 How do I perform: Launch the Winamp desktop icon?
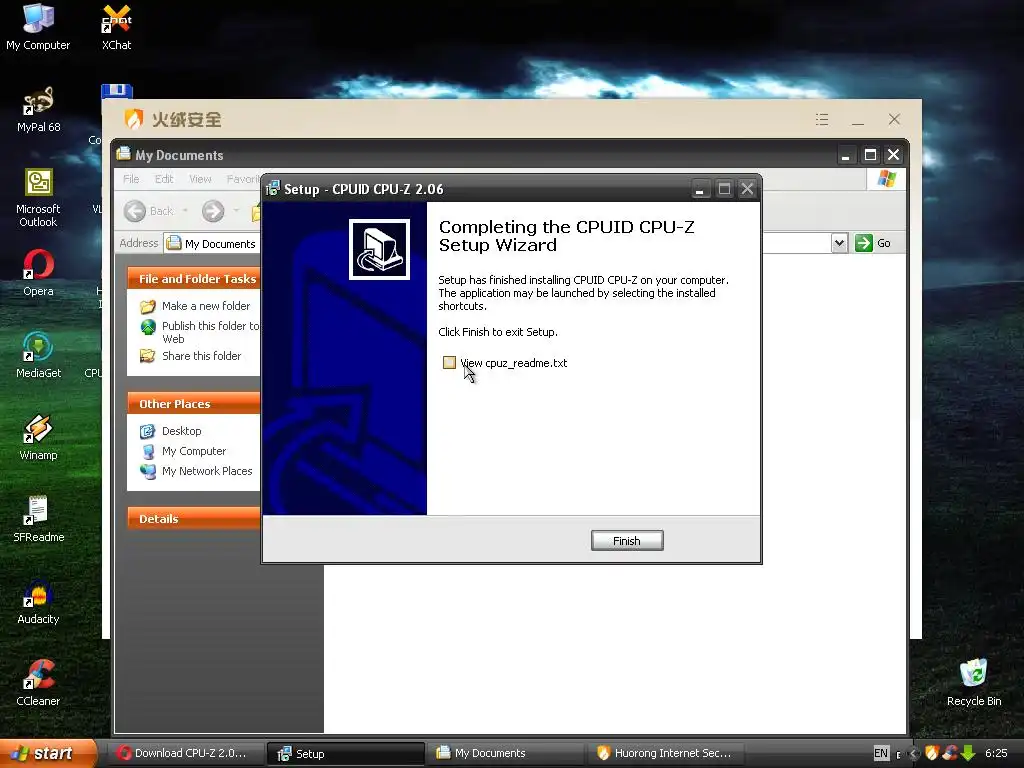[x=38, y=438]
